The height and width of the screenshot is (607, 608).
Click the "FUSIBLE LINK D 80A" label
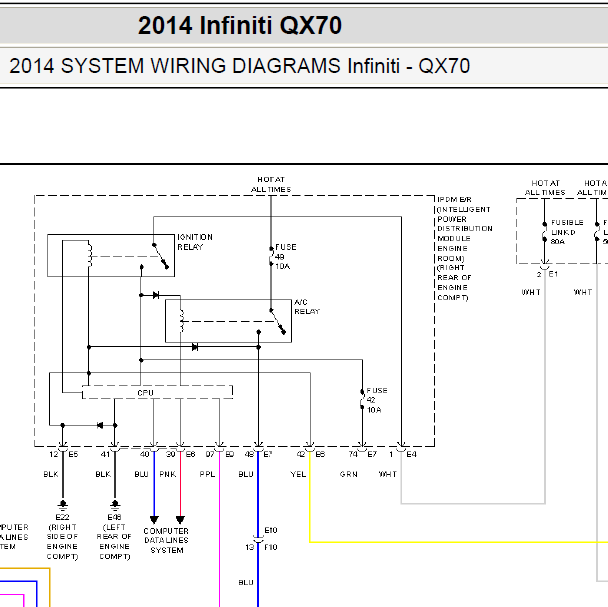567,232
